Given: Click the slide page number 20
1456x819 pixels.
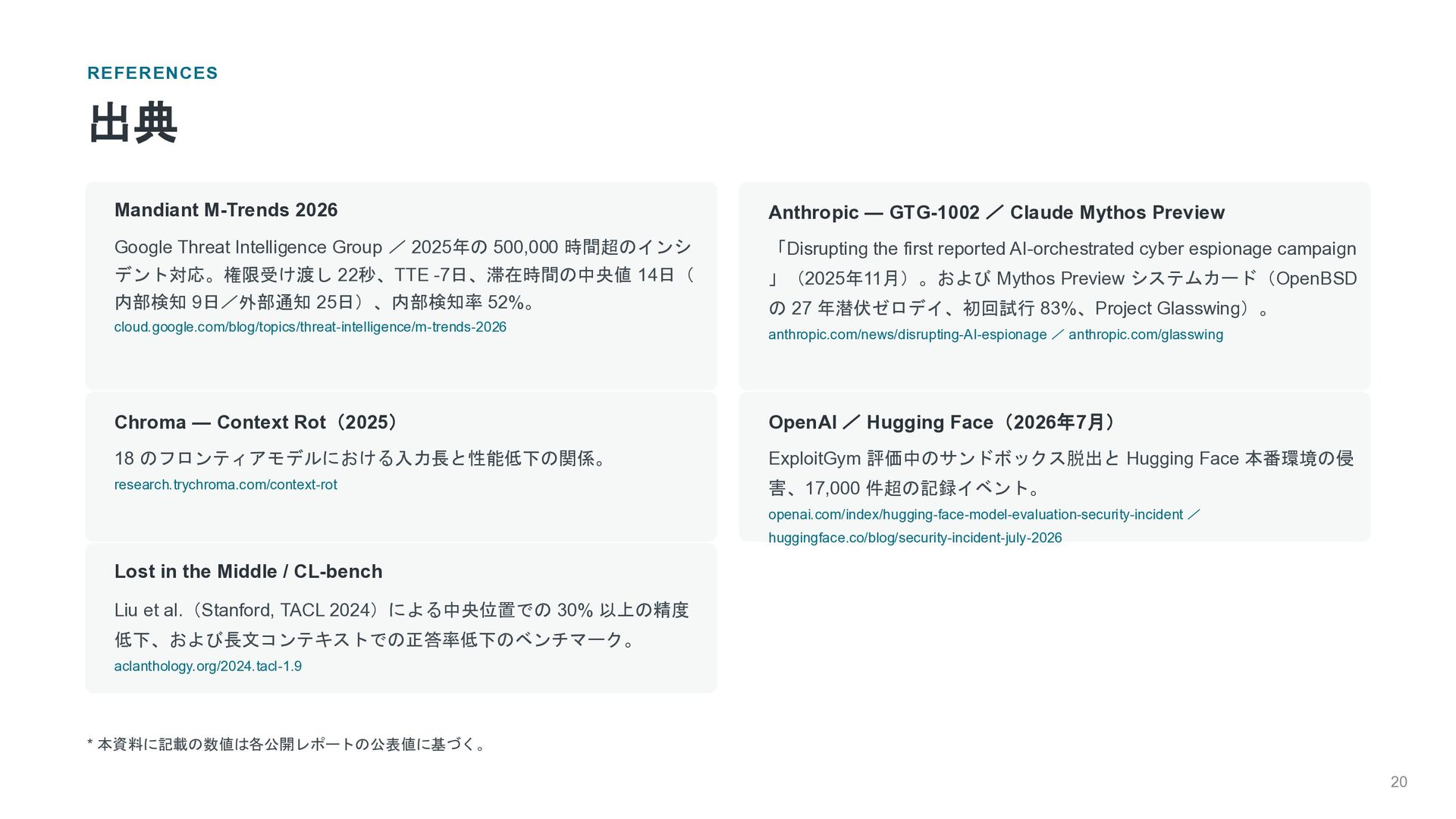Looking at the screenshot, I should point(1399,782).
